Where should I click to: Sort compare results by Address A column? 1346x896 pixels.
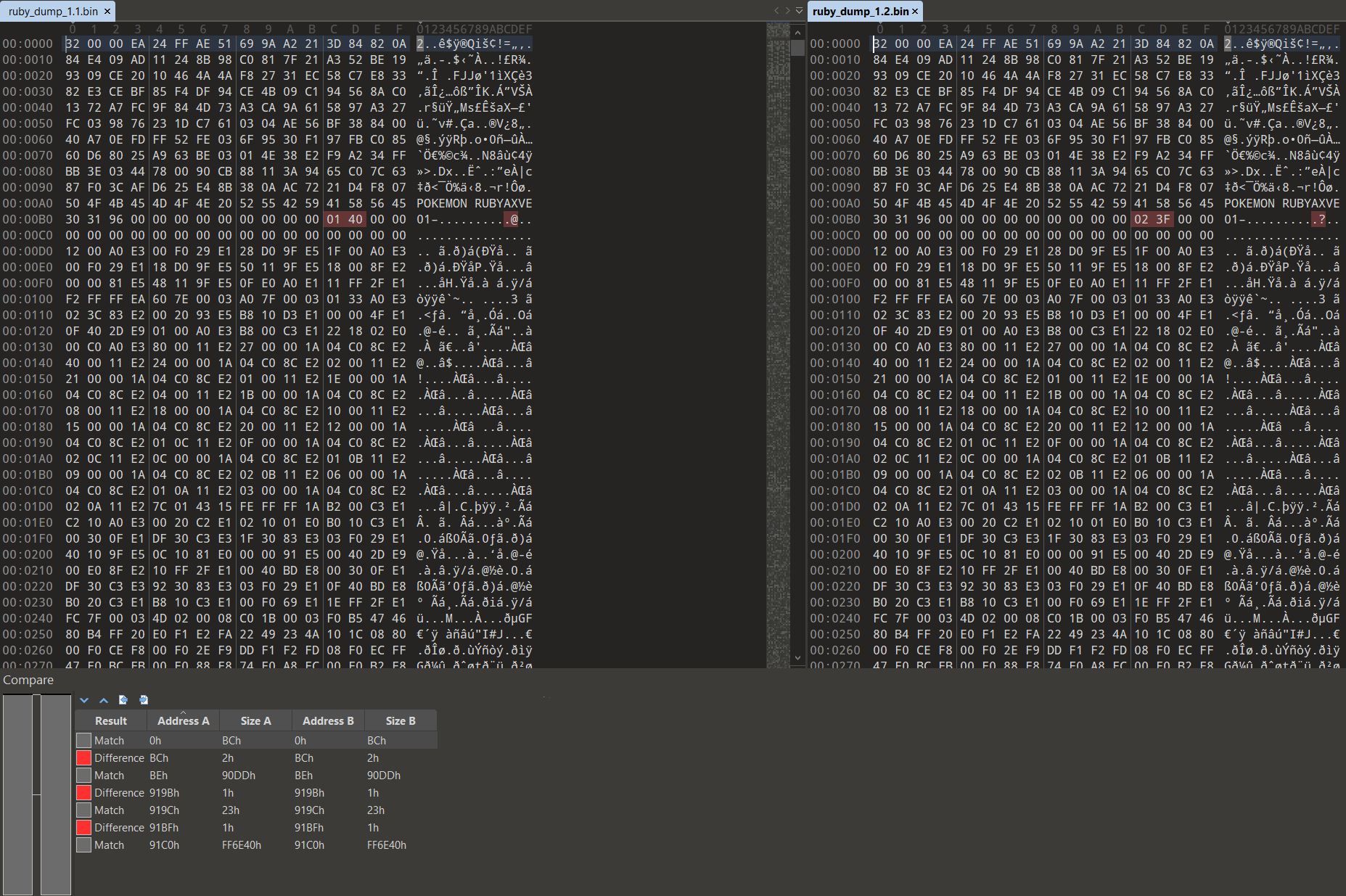184,721
